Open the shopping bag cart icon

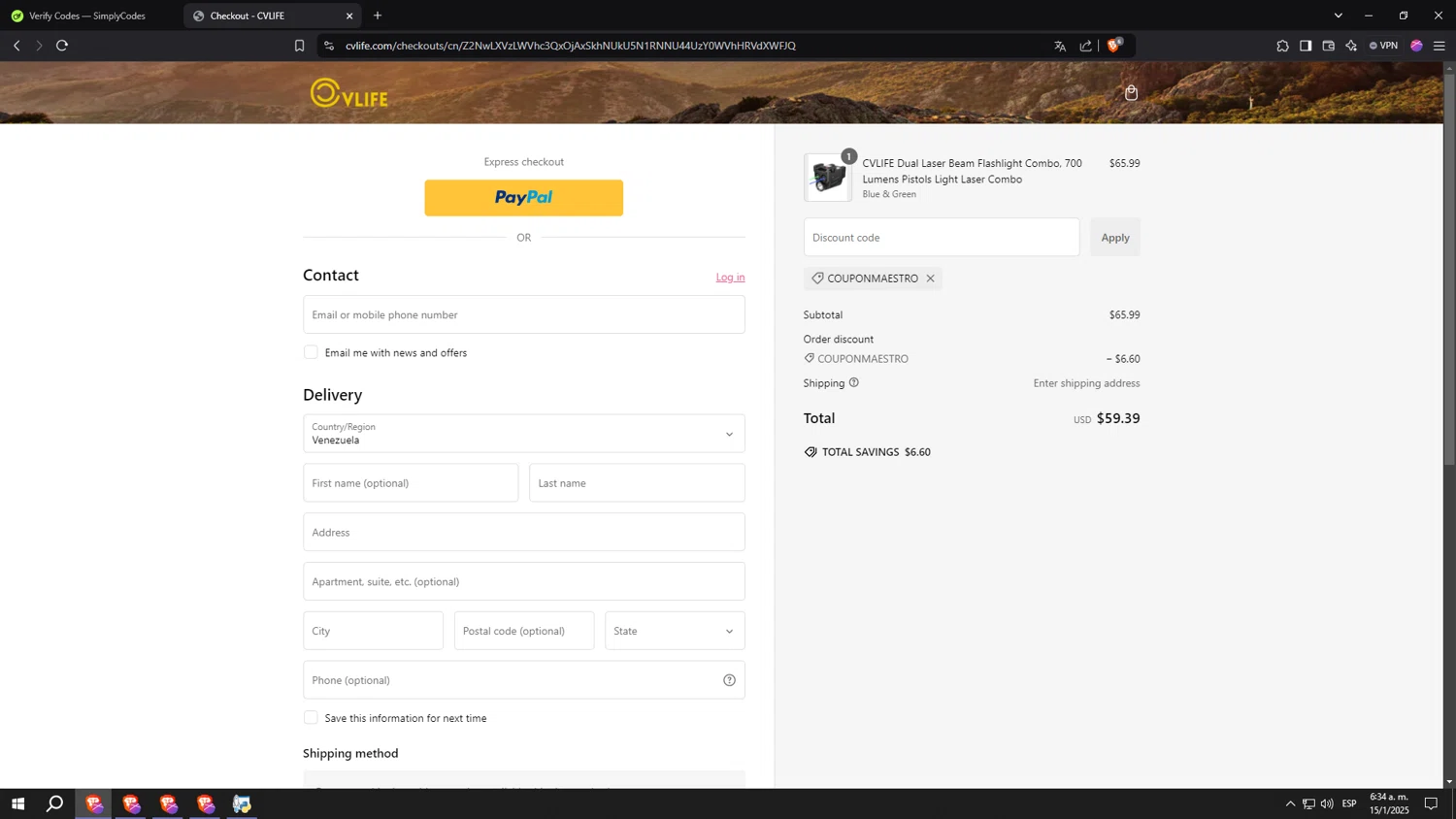[x=1131, y=93]
